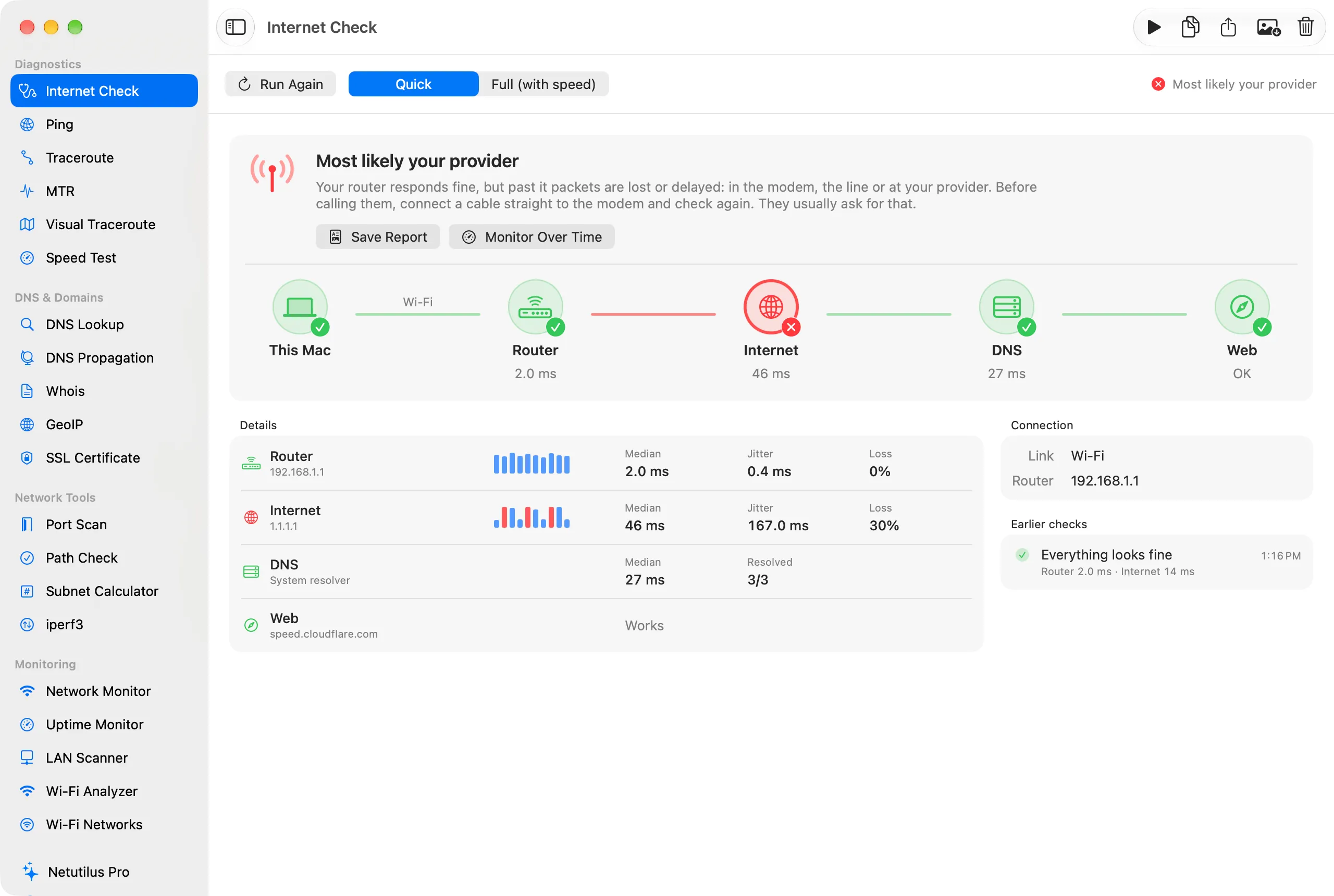This screenshot has width=1334, height=896.
Task: Toggle the sidebar with the panel icon
Action: tap(236, 27)
